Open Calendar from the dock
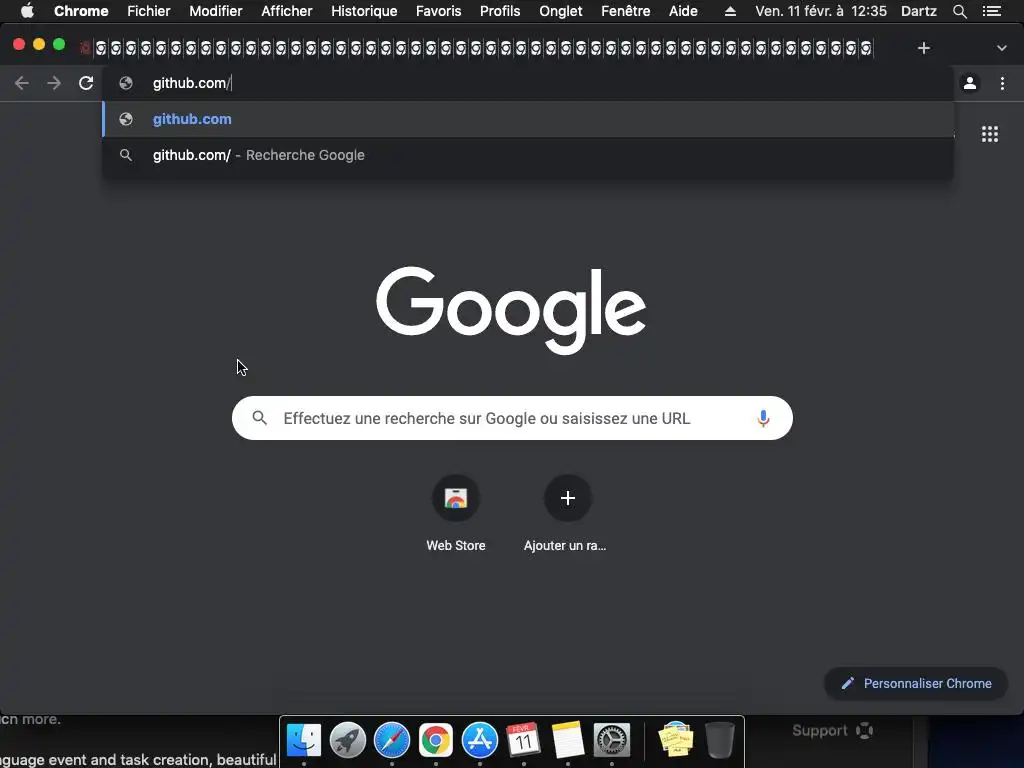 point(524,740)
